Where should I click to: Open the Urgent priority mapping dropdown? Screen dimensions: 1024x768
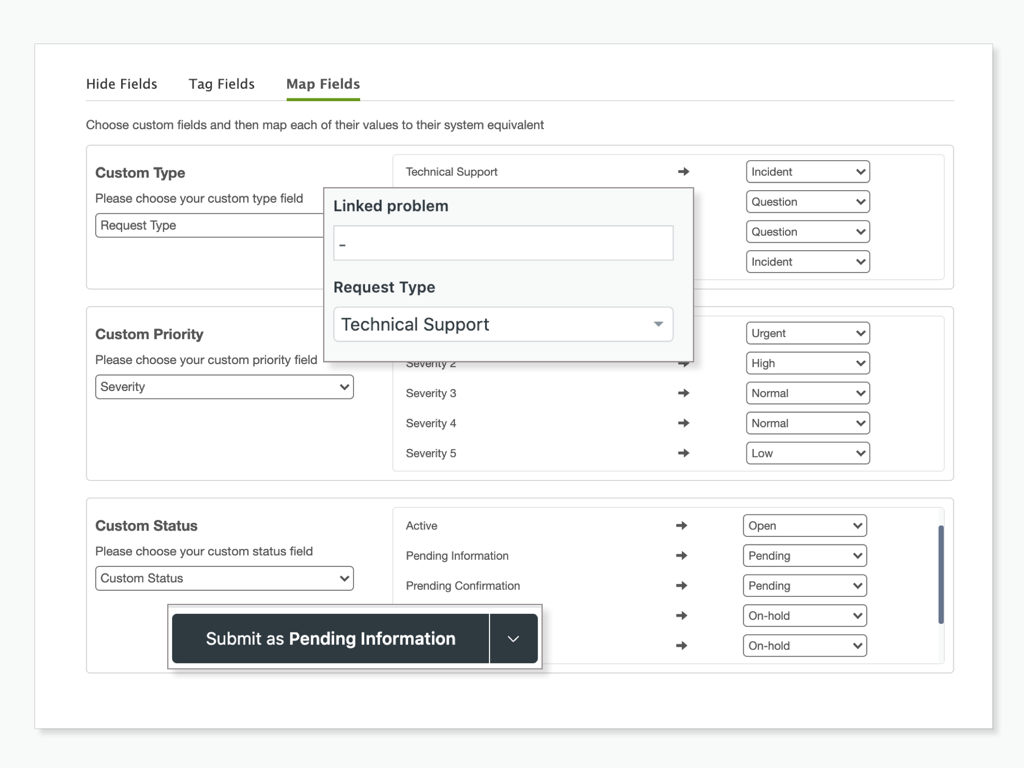coord(807,332)
